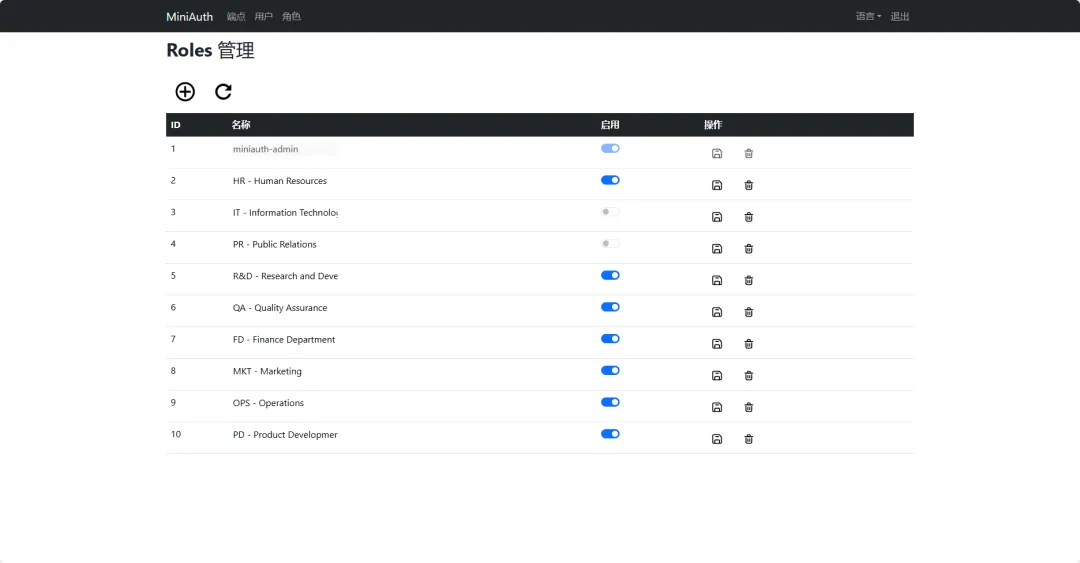Delete the OPS - Operations row
1080x563 pixels.
pyautogui.click(x=749, y=407)
